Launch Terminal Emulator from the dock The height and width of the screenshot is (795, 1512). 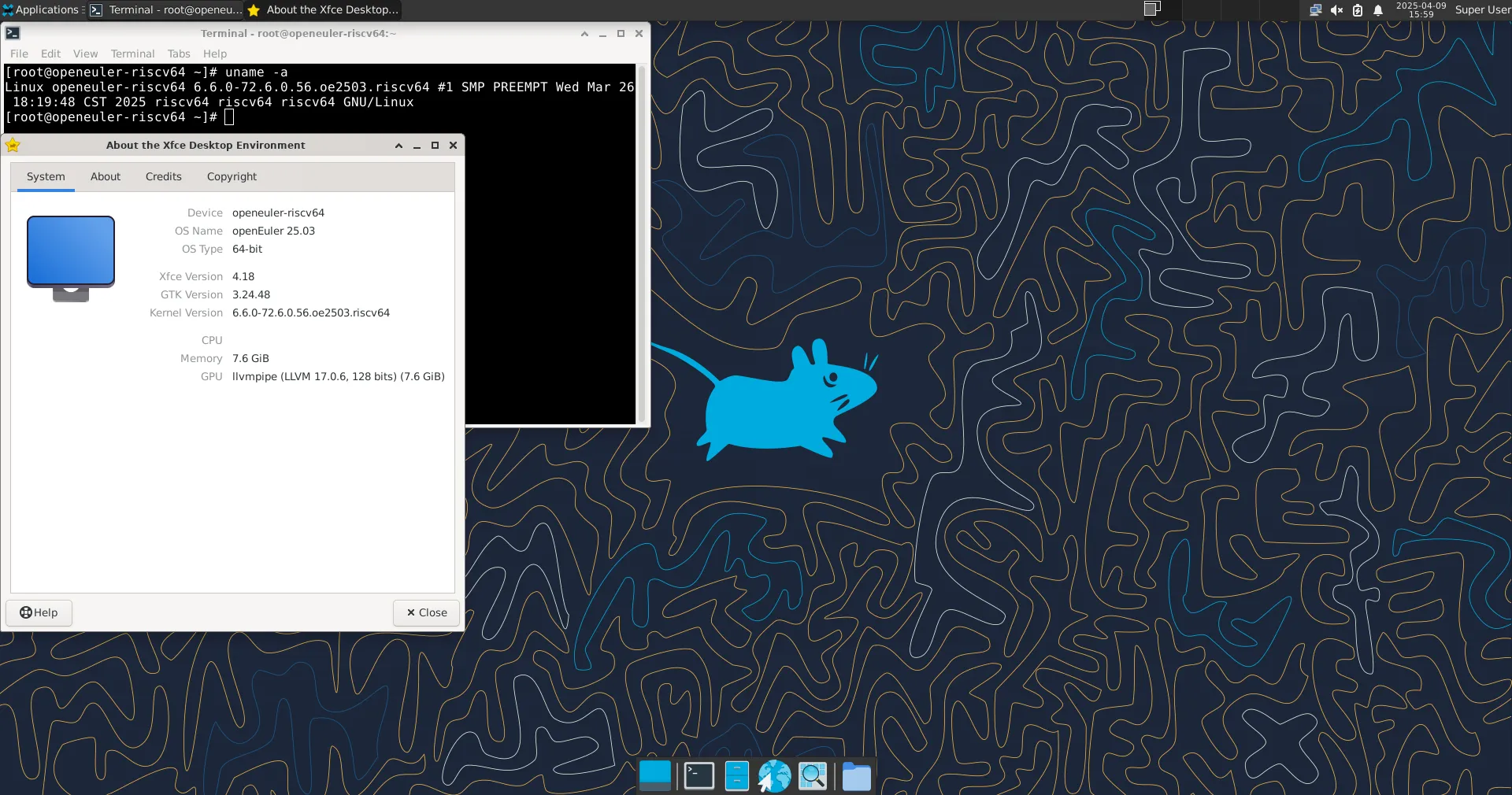click(x=699, y=776)
